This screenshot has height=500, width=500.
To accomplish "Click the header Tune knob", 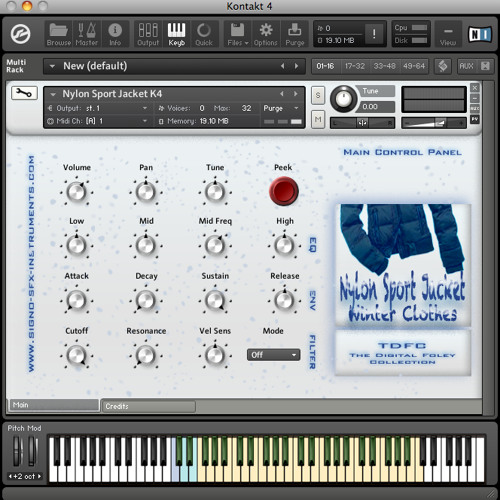I will [x=343, y=99].
